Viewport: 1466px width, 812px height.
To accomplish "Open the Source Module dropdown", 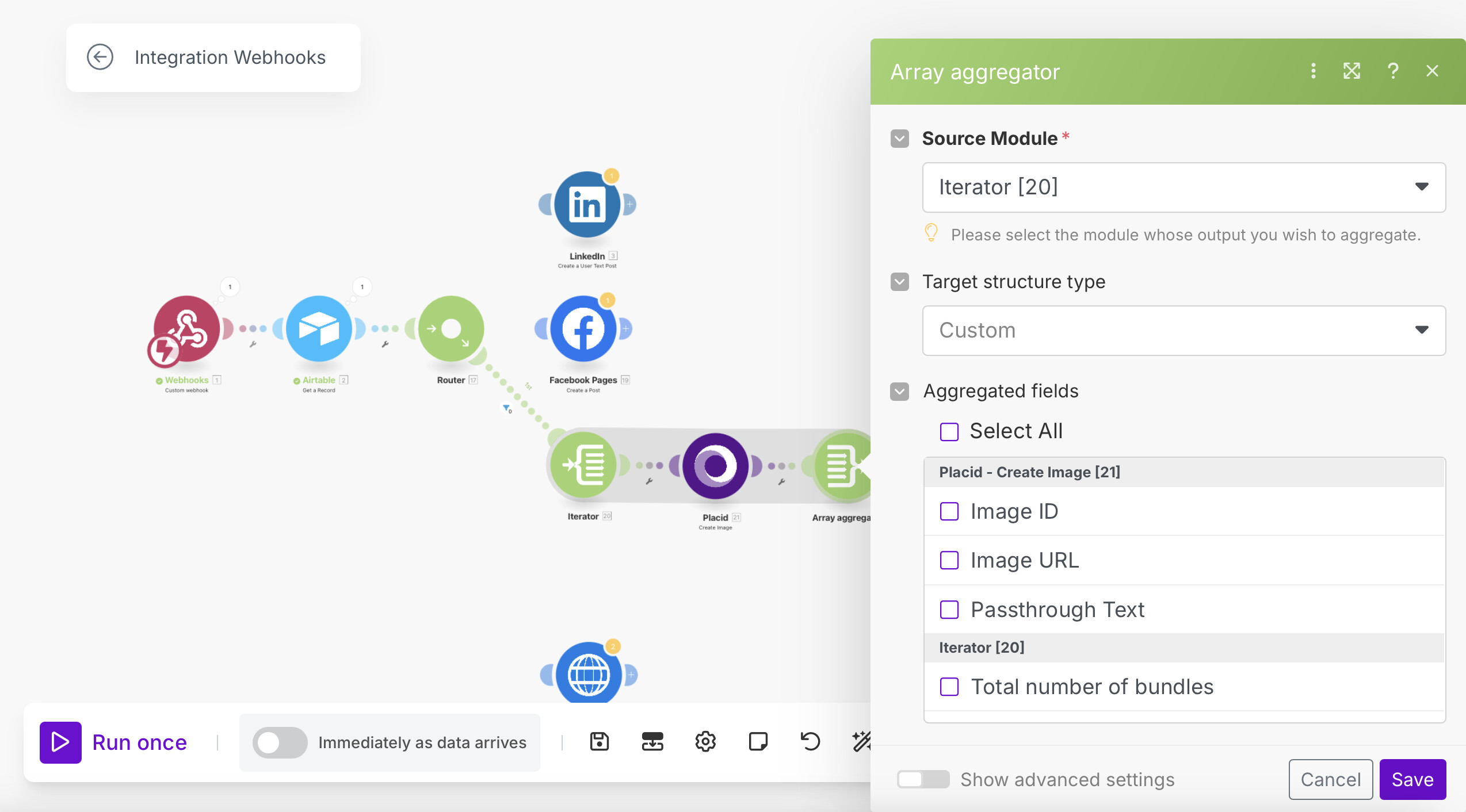I will 1184,187.
